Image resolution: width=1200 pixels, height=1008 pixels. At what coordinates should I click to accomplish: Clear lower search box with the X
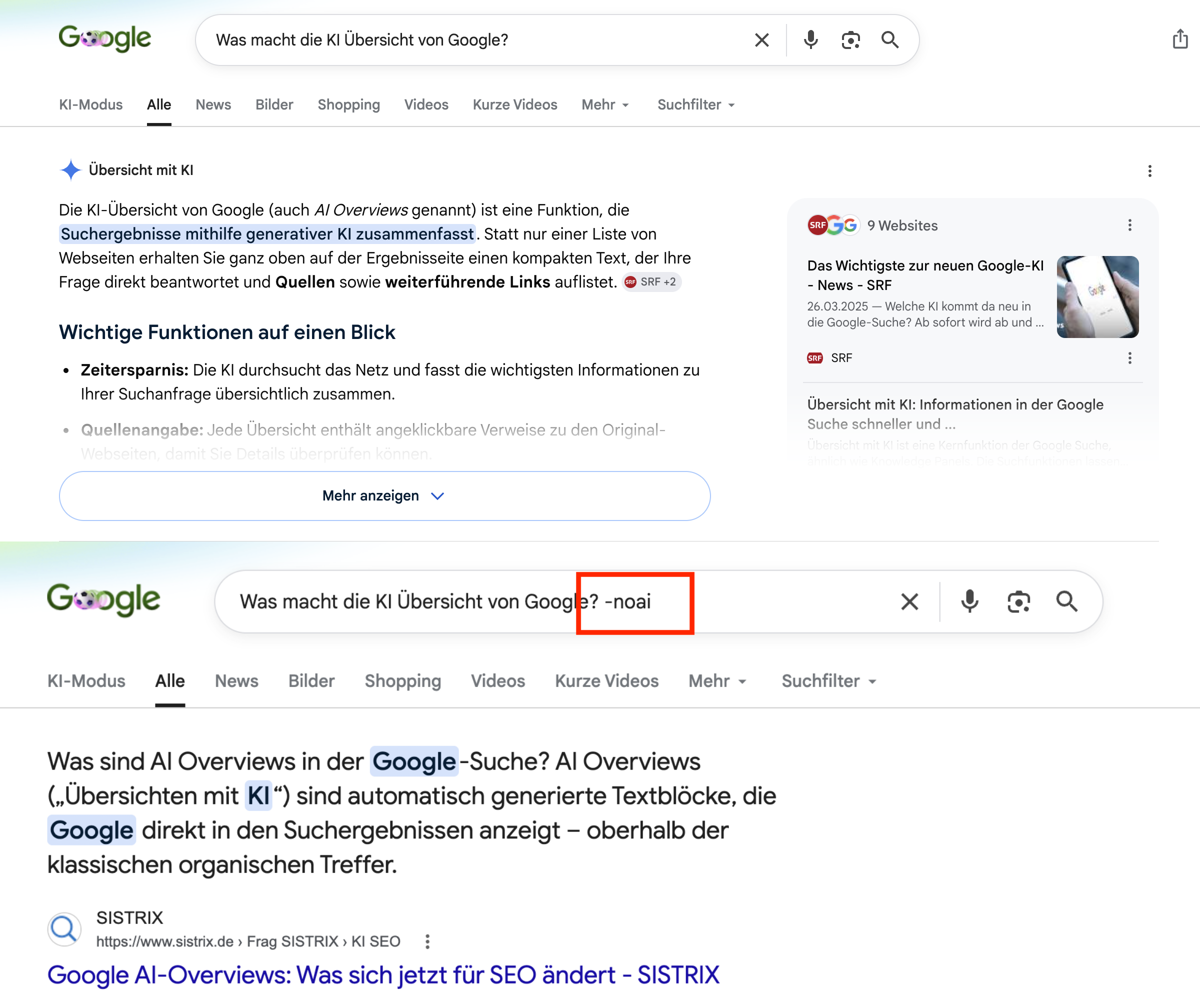(909, 601)
